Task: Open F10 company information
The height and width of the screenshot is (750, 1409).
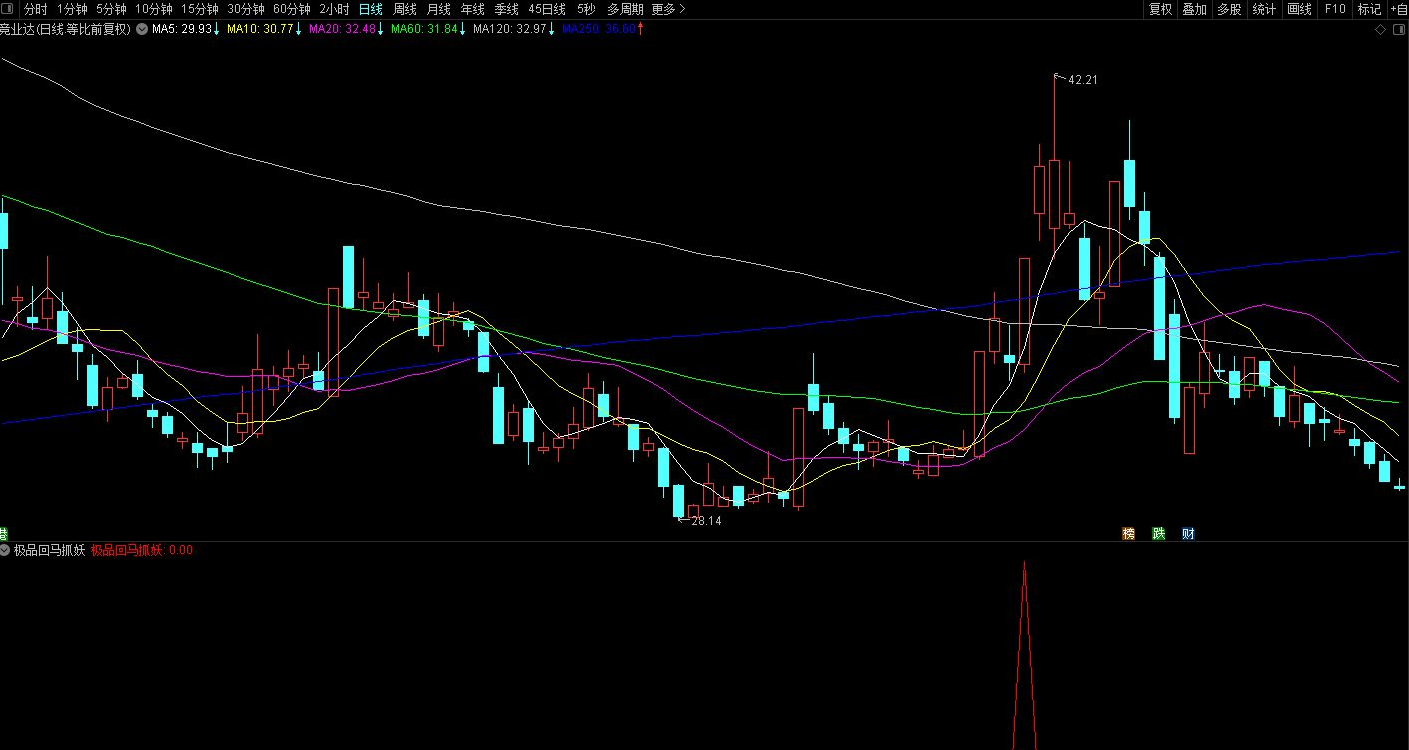Action: point(1335,9)
